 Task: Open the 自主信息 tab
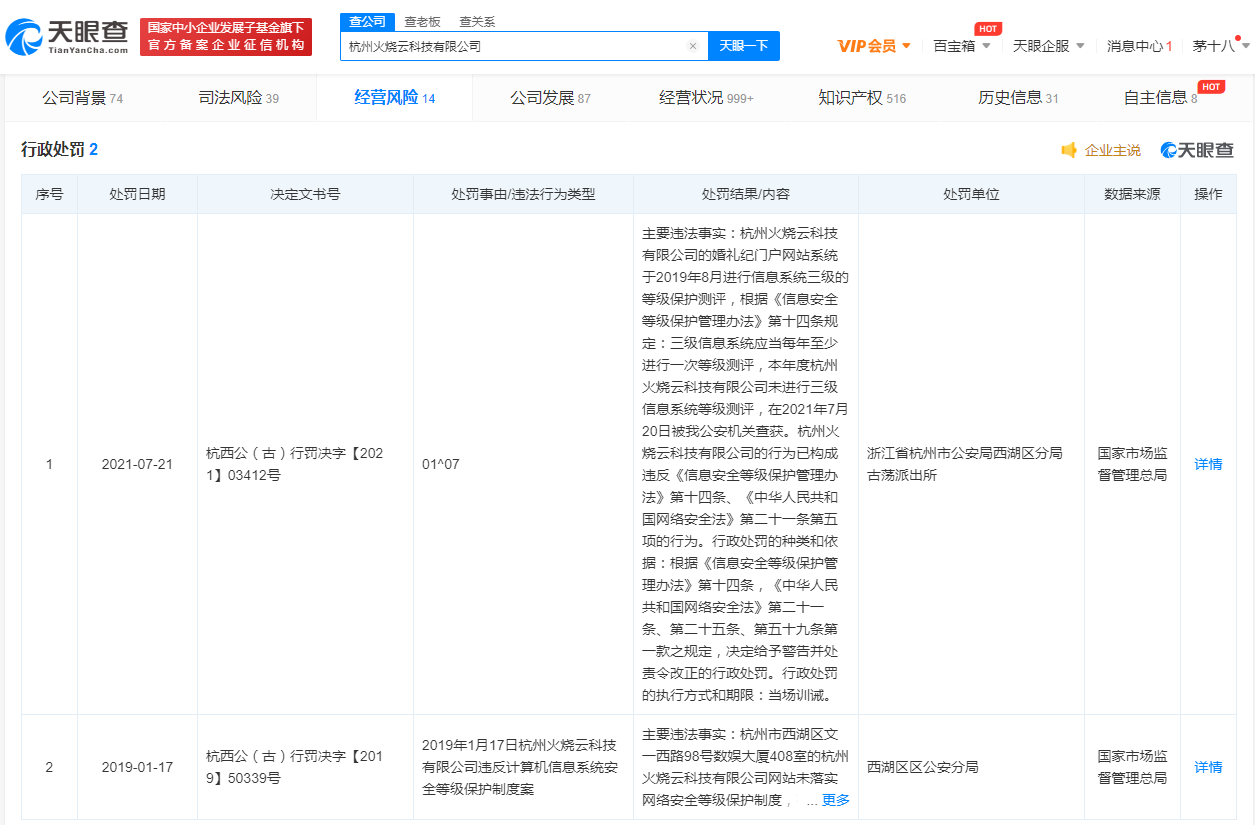pyautogui.click(x=1160, y=98)
